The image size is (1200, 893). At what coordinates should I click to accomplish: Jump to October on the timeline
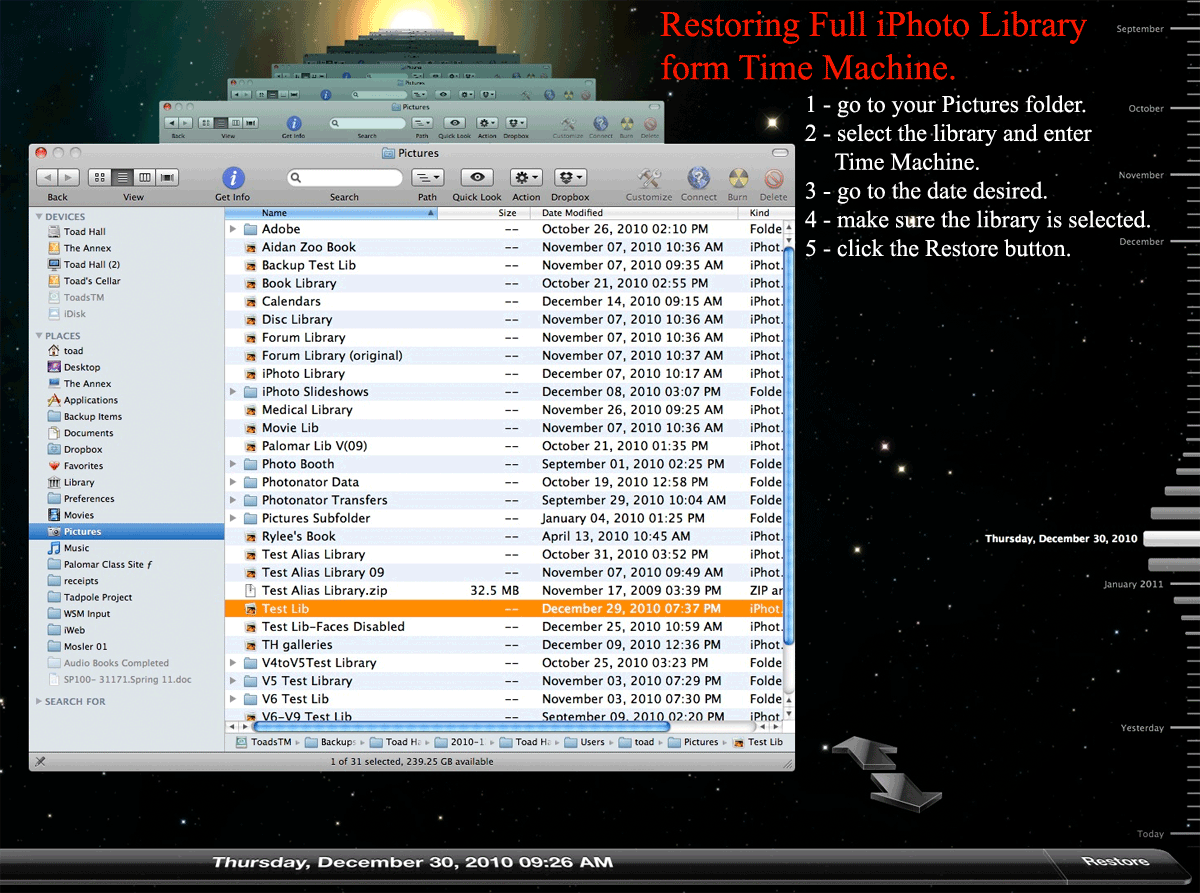(1145, 108)
